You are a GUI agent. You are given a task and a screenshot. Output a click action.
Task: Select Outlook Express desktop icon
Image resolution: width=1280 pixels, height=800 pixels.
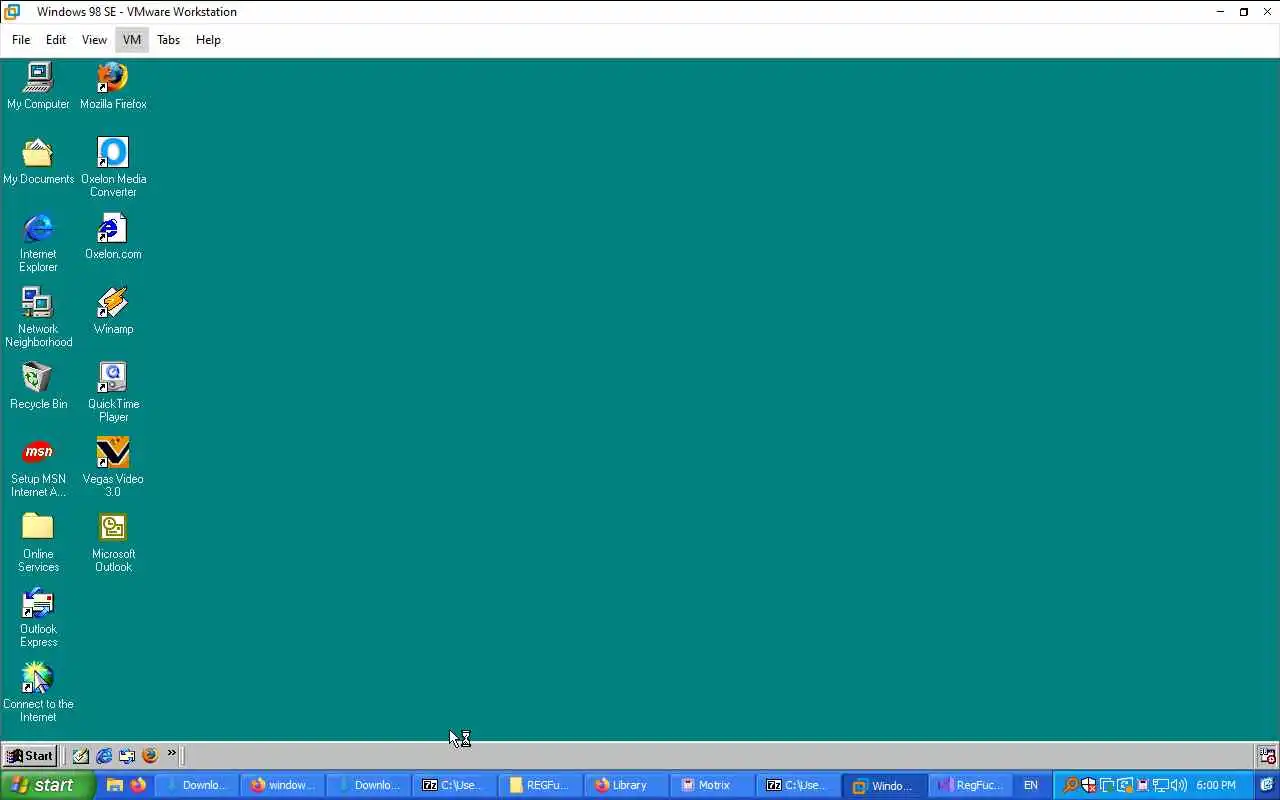[38, 617]
